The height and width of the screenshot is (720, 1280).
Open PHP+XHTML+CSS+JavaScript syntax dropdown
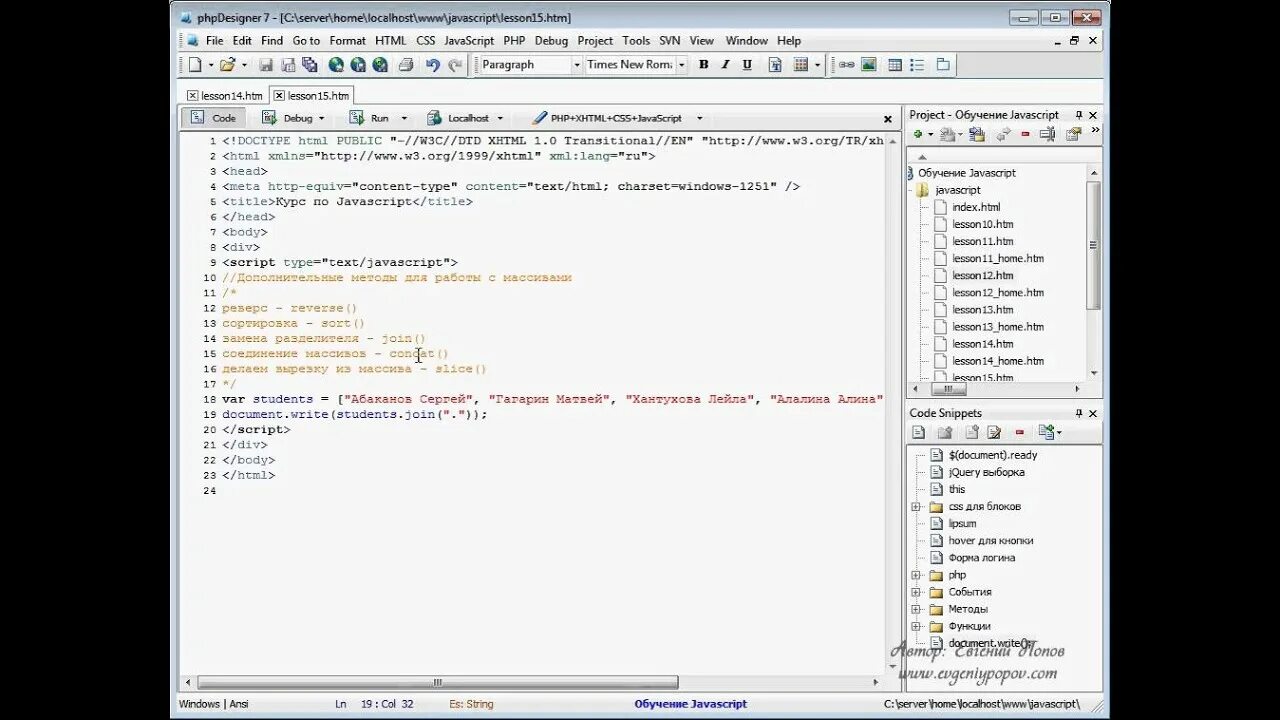pos(699,118)
